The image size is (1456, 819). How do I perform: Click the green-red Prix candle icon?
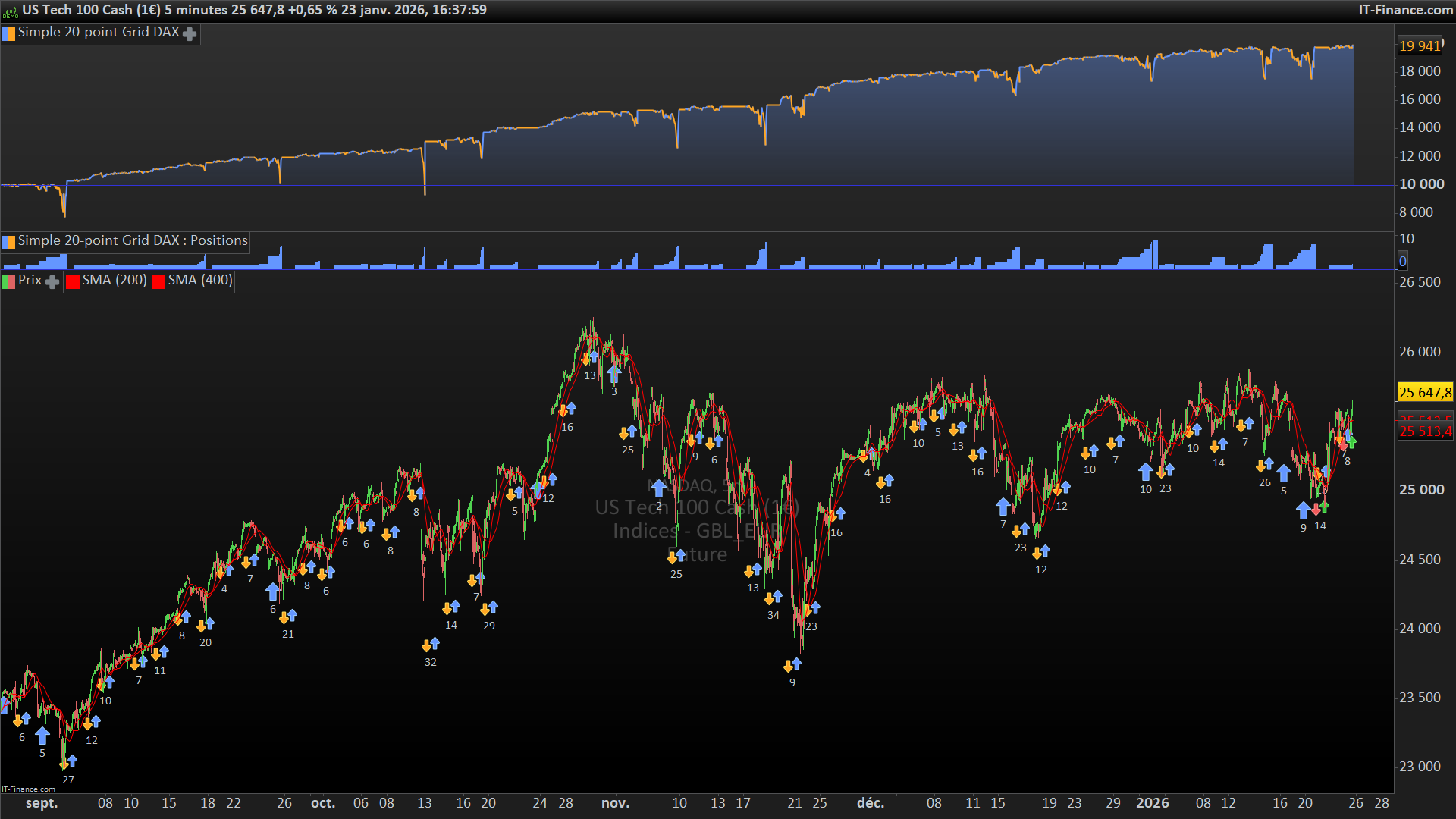click(x=8, y=281)
